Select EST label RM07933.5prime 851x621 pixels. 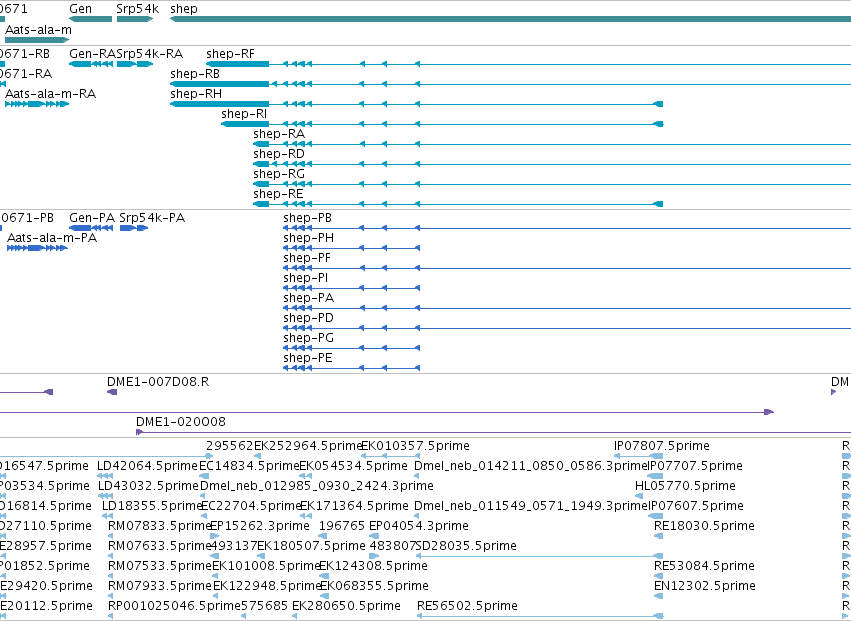point(160,586)
